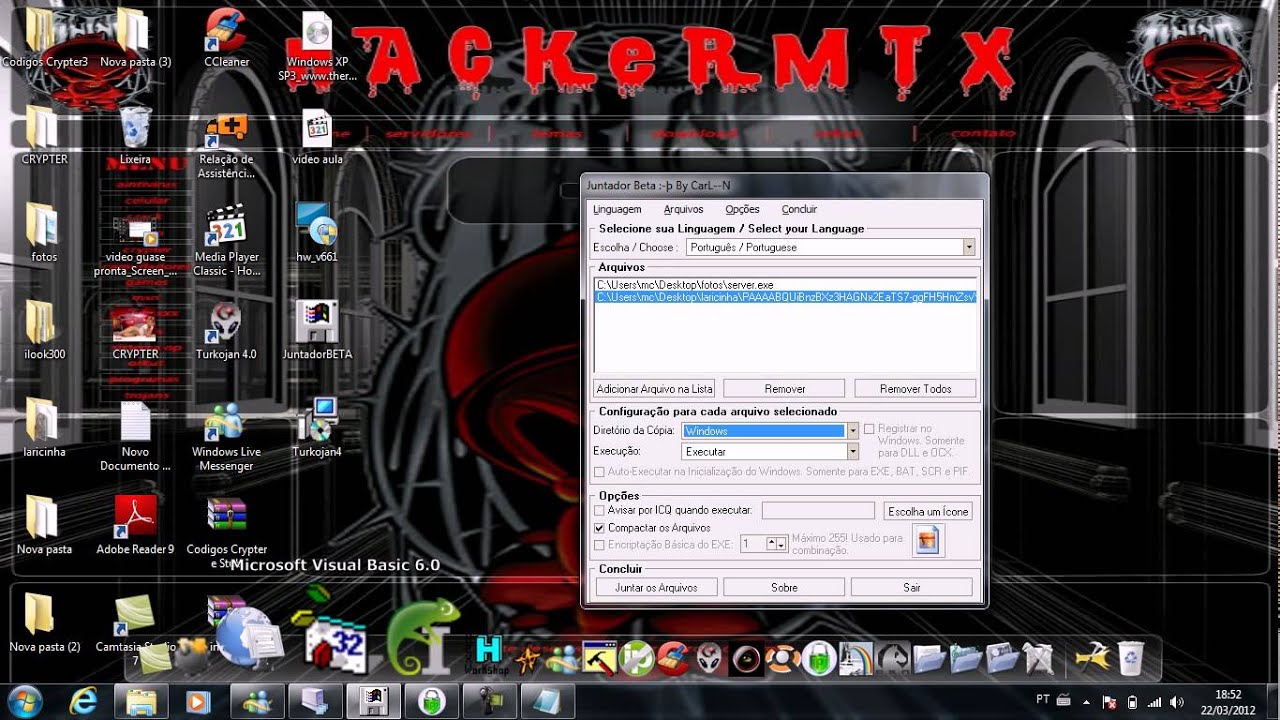Select the hw_v661 desktop icon
Image resolution: width=1280 pixels, height=720 pixels.
pyautogui.click(x=317, y=233)
